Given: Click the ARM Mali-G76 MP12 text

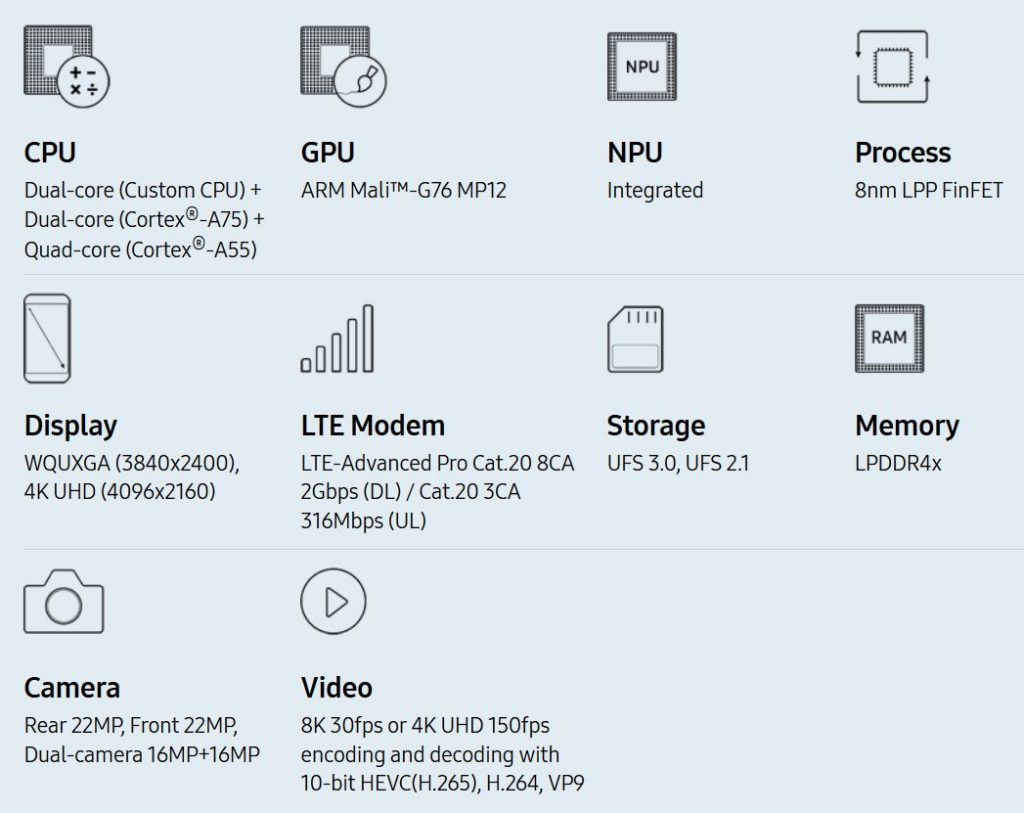Looking at the screenshot, I should pos(404,191).
